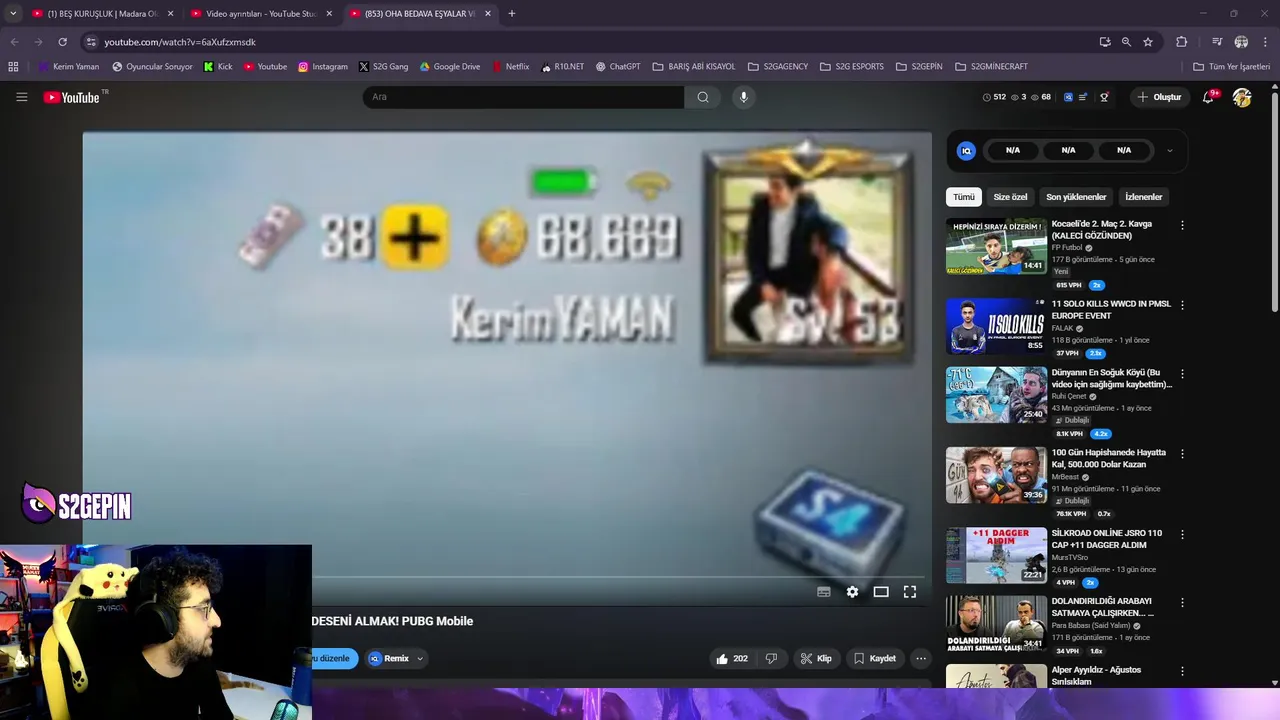
Task: Open the account avatar menu
Action: 1242,97
